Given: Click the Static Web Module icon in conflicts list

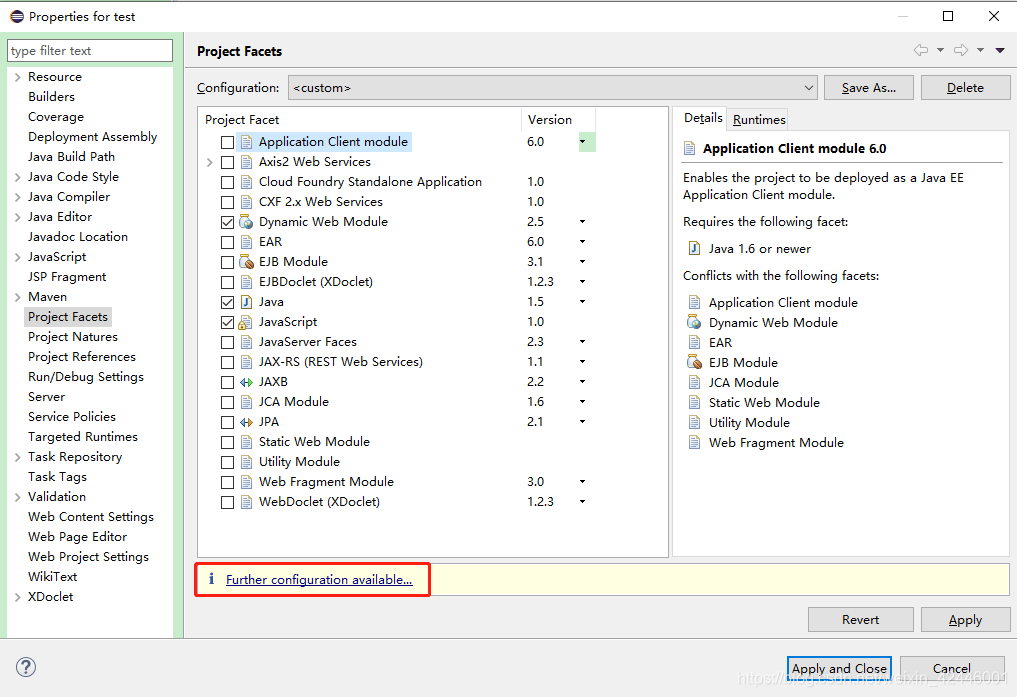Looking at the screenshot, I should pyautogui.click(x=694, y=403).
